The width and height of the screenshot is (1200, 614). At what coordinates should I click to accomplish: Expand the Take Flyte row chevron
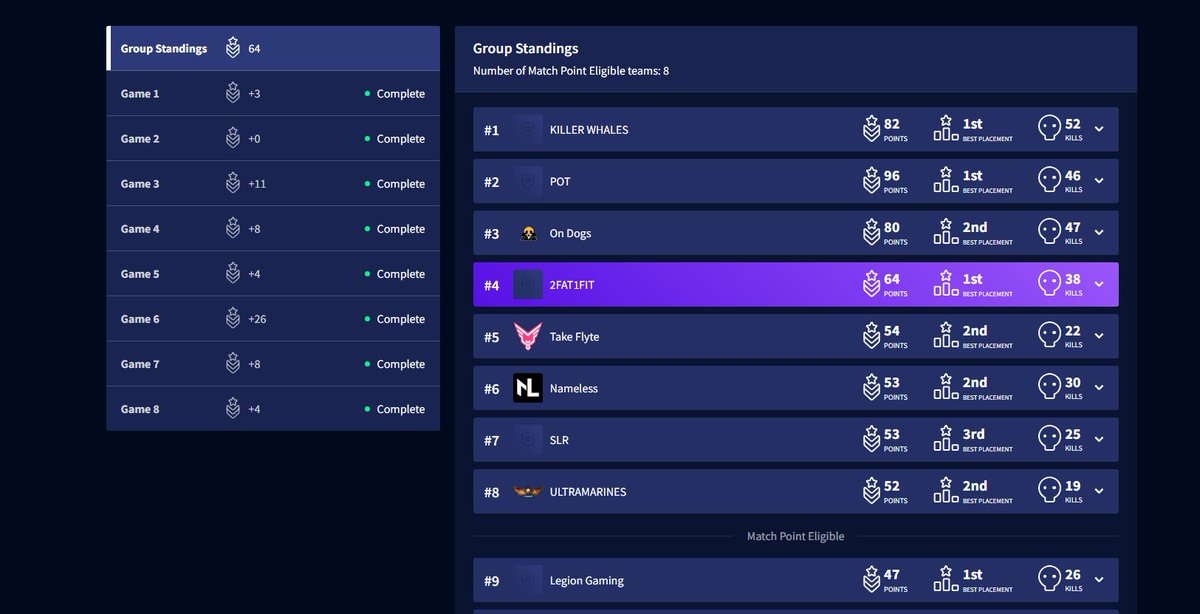[1099, 337]
